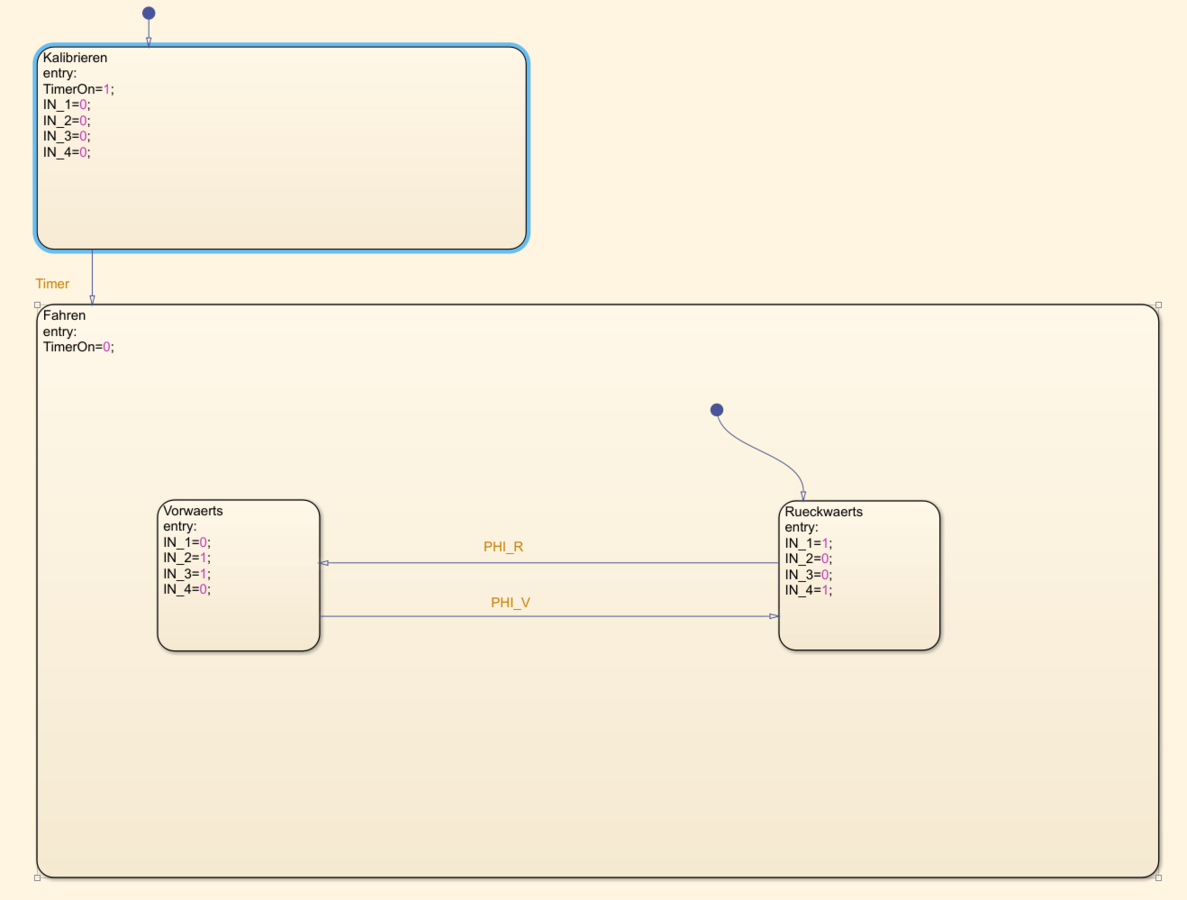
Task: Click the default transition dot above Kalibrieren
Action: (x=149, y=13)
